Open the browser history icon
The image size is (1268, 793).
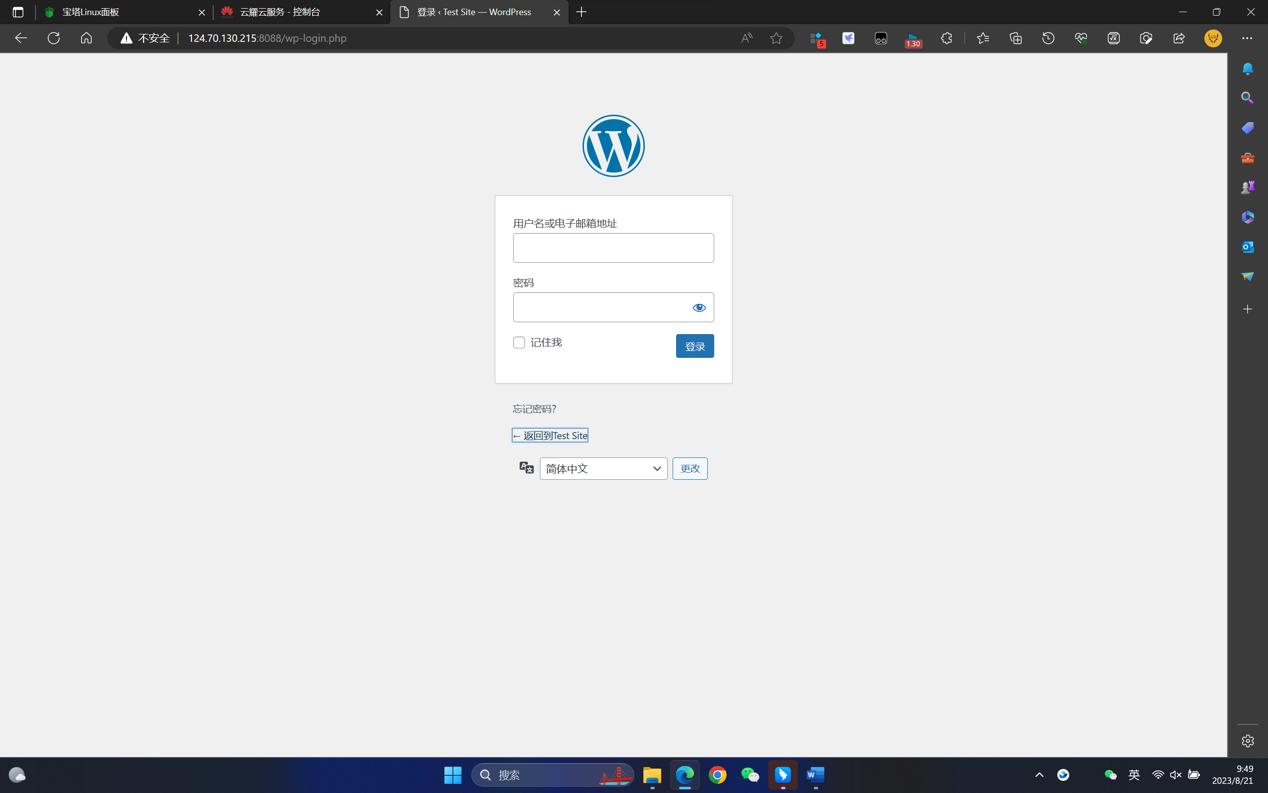click(1048, 38)
